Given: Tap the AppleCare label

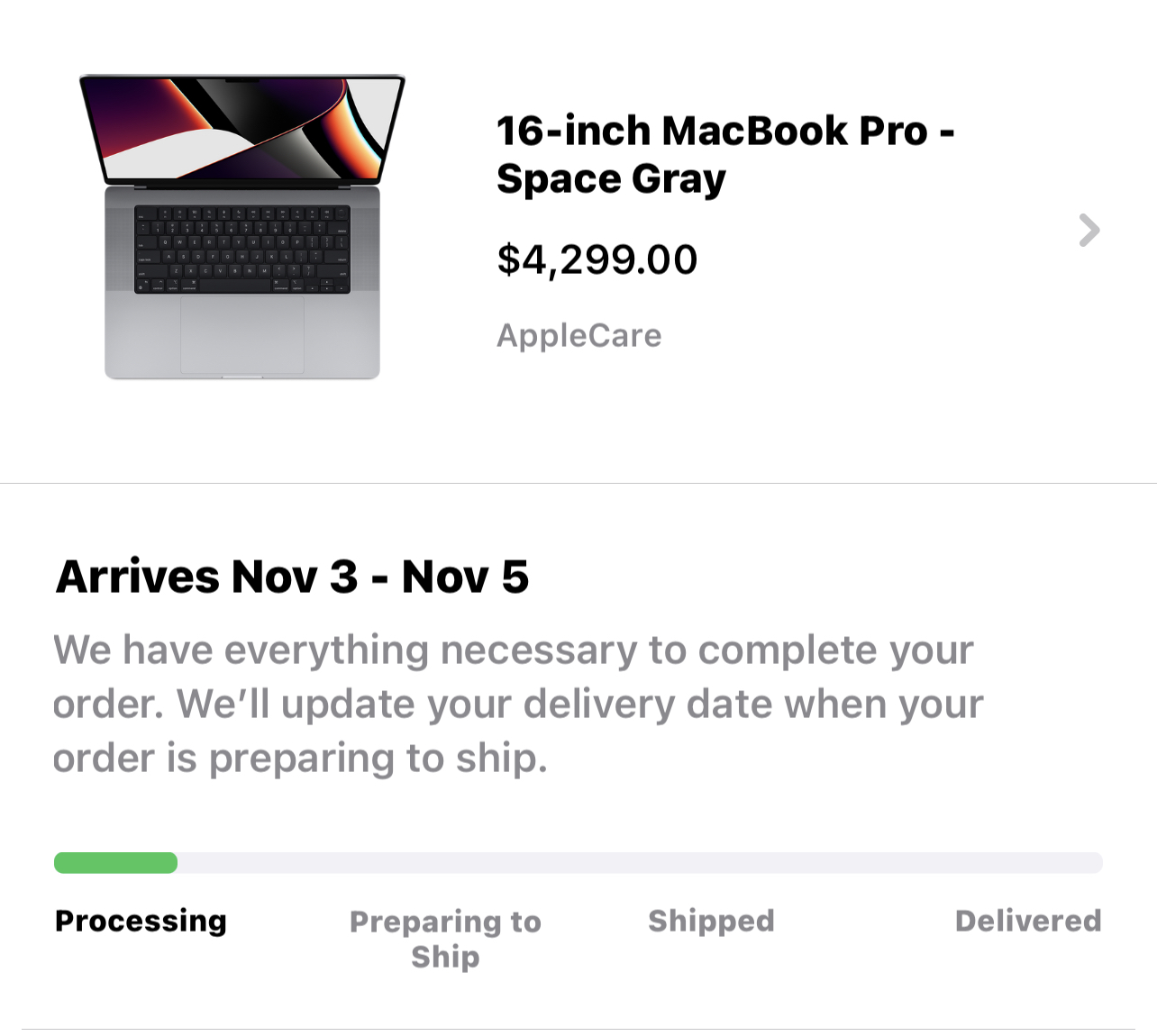Looking at the screenshot, I should point(579,336).
